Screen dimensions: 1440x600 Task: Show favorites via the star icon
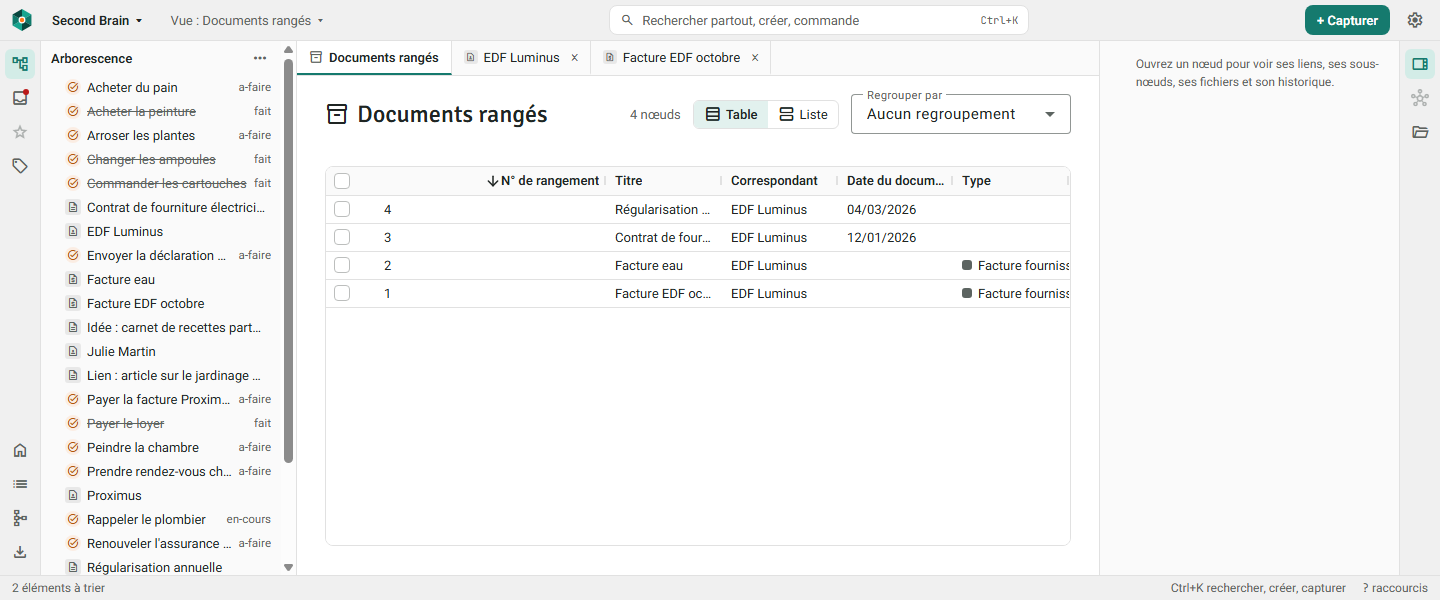point(20,132)
